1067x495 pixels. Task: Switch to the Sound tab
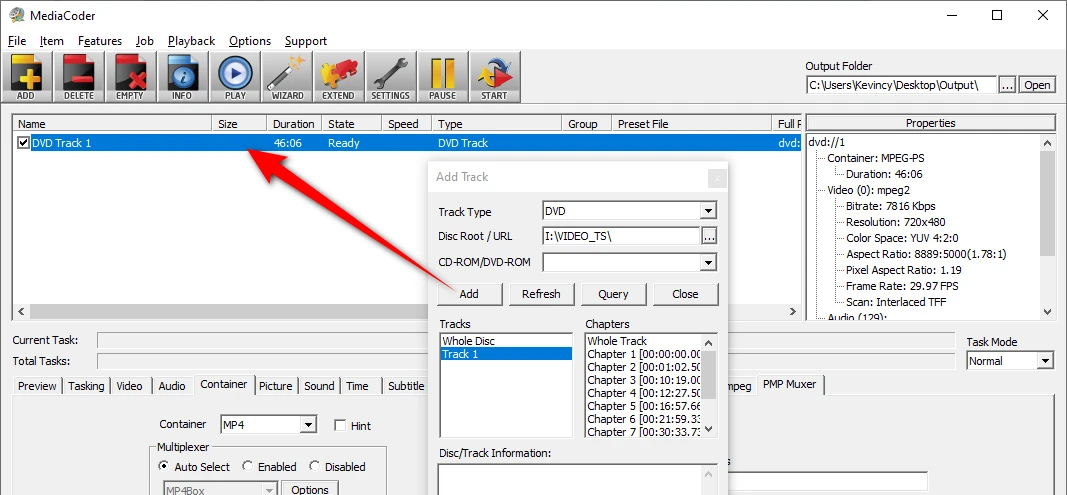[x=319, y=386]
